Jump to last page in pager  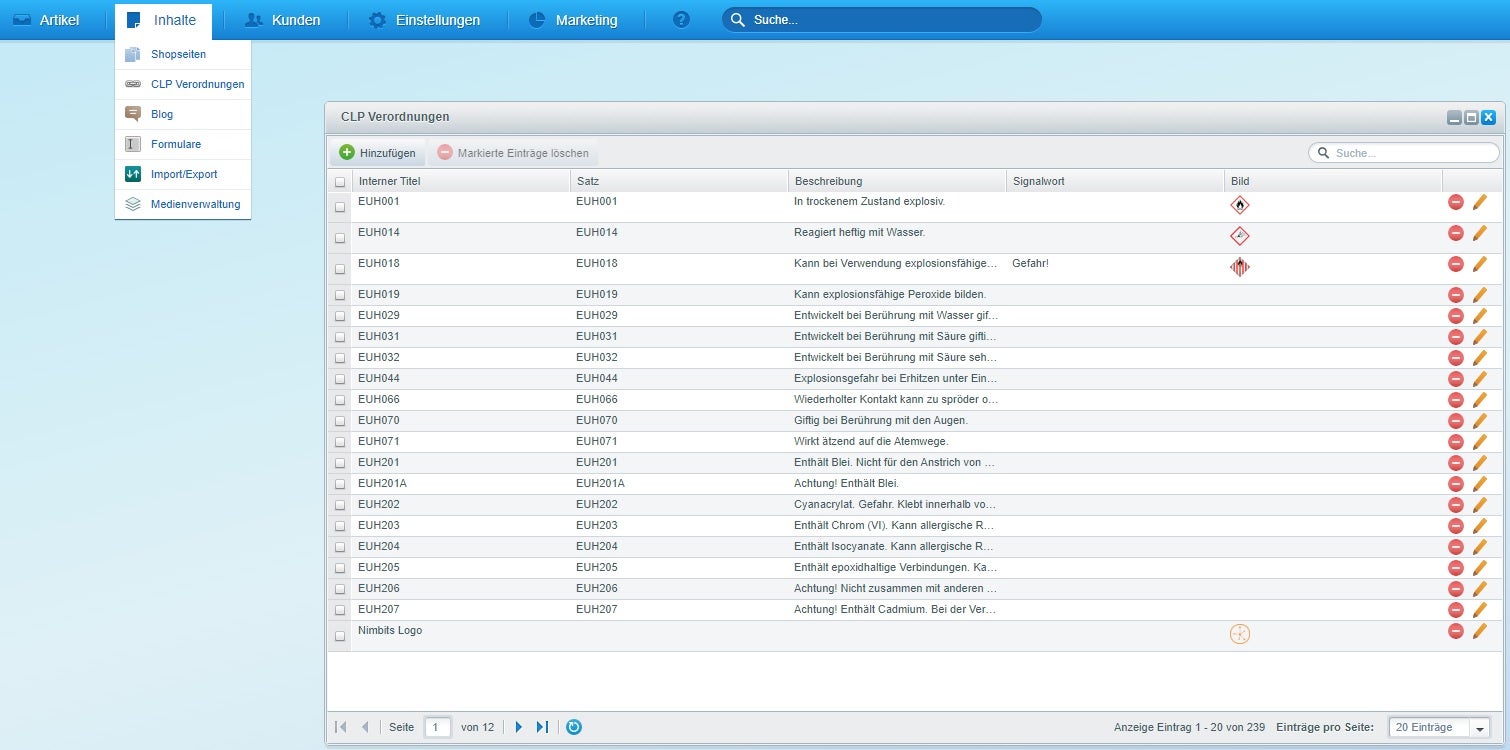click(x=542, y=727)
